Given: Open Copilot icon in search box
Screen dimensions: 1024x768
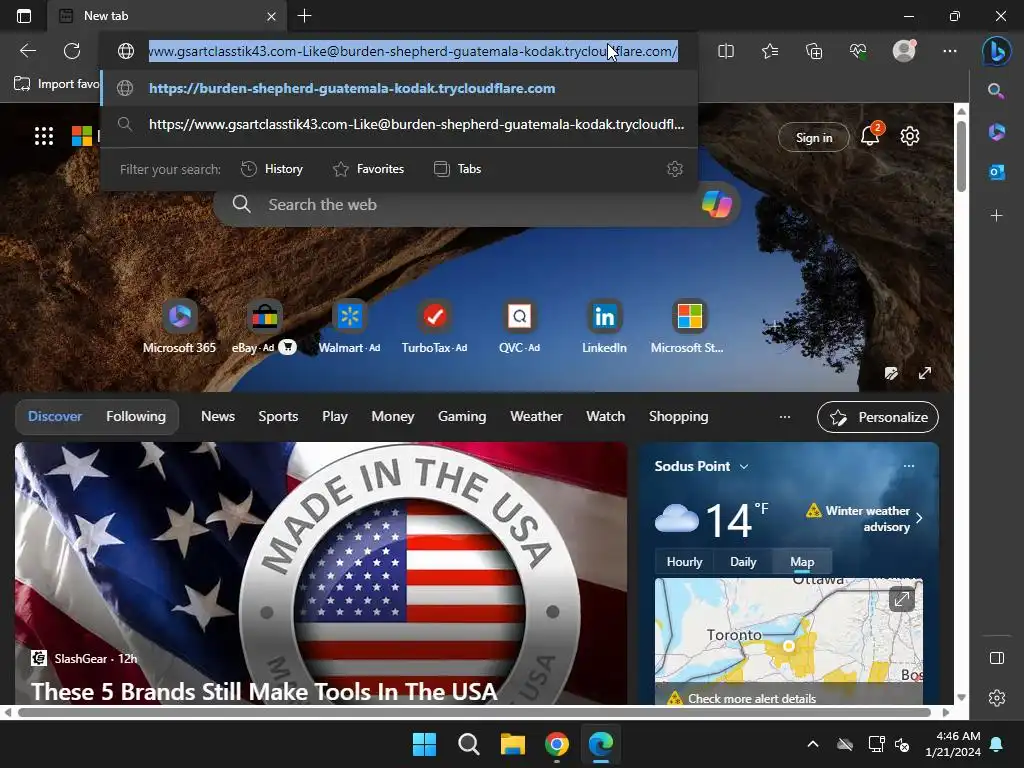Looking at the screenshot, I should 716,204.
